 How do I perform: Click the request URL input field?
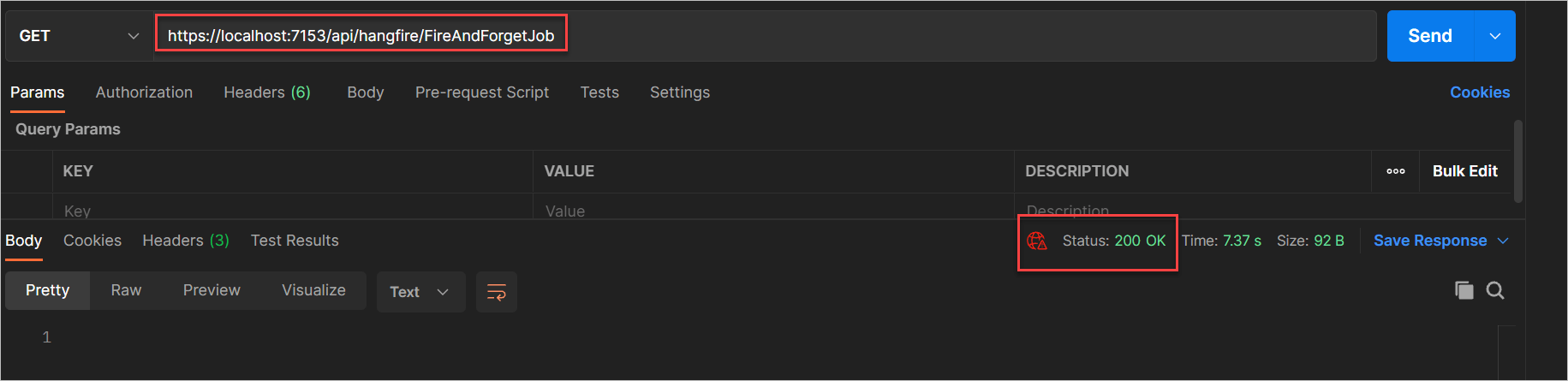point(762,36)
